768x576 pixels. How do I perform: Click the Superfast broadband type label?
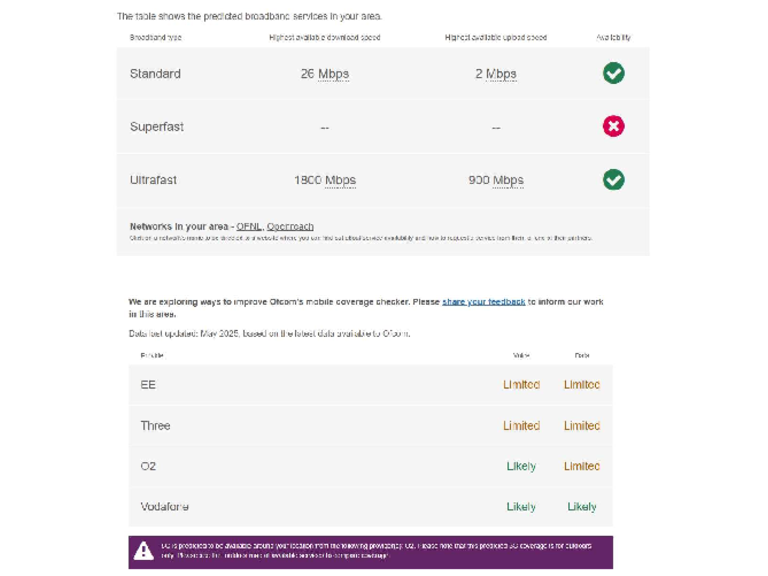[x=157, y=127]
